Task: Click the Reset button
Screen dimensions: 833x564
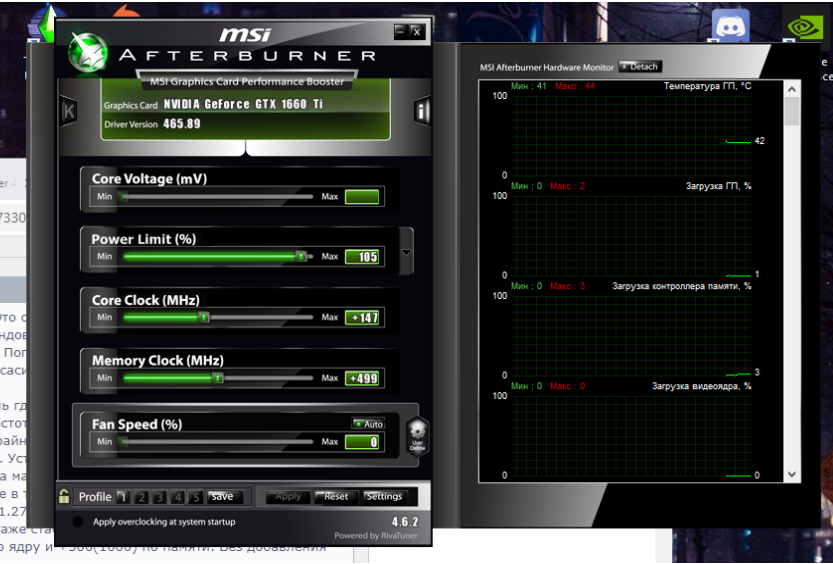Action: pos(335,497)
